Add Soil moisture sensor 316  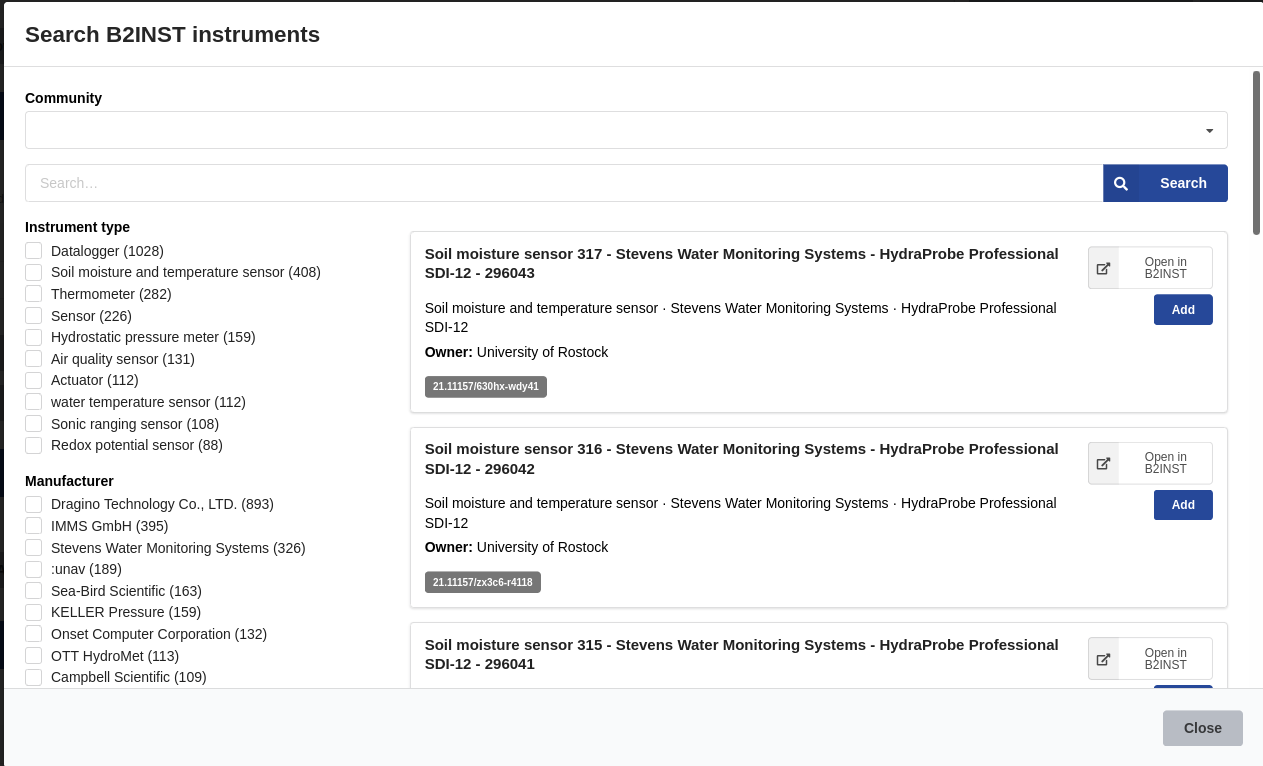tap(1183, 505)
